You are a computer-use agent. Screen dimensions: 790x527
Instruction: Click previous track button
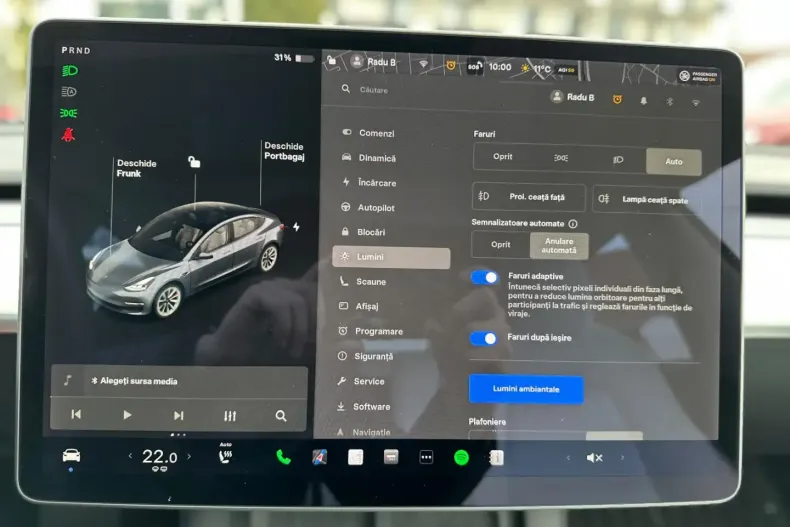(x=76, y=414)
